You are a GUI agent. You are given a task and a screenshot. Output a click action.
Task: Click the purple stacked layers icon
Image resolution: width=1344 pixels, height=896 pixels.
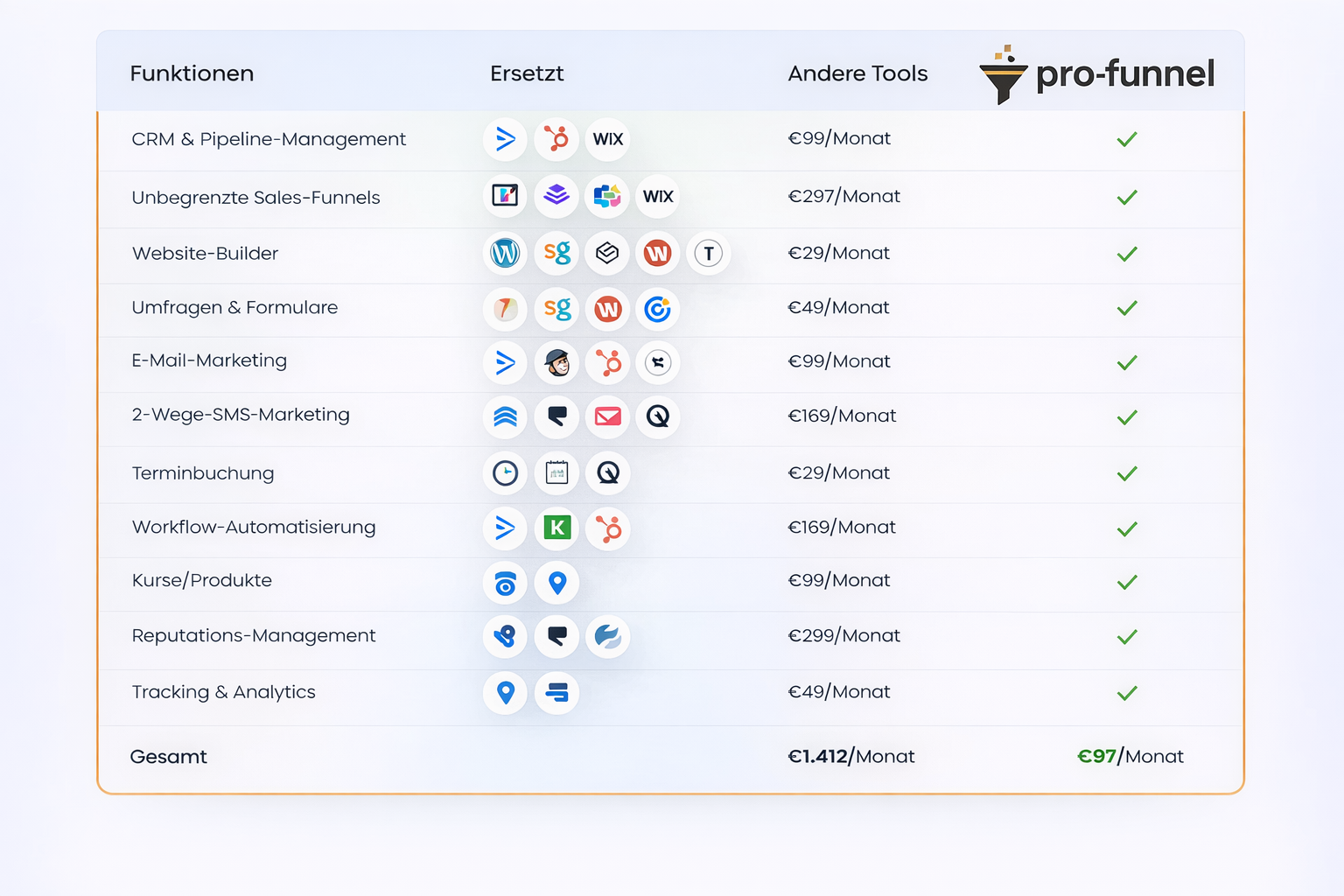[556, 196]
